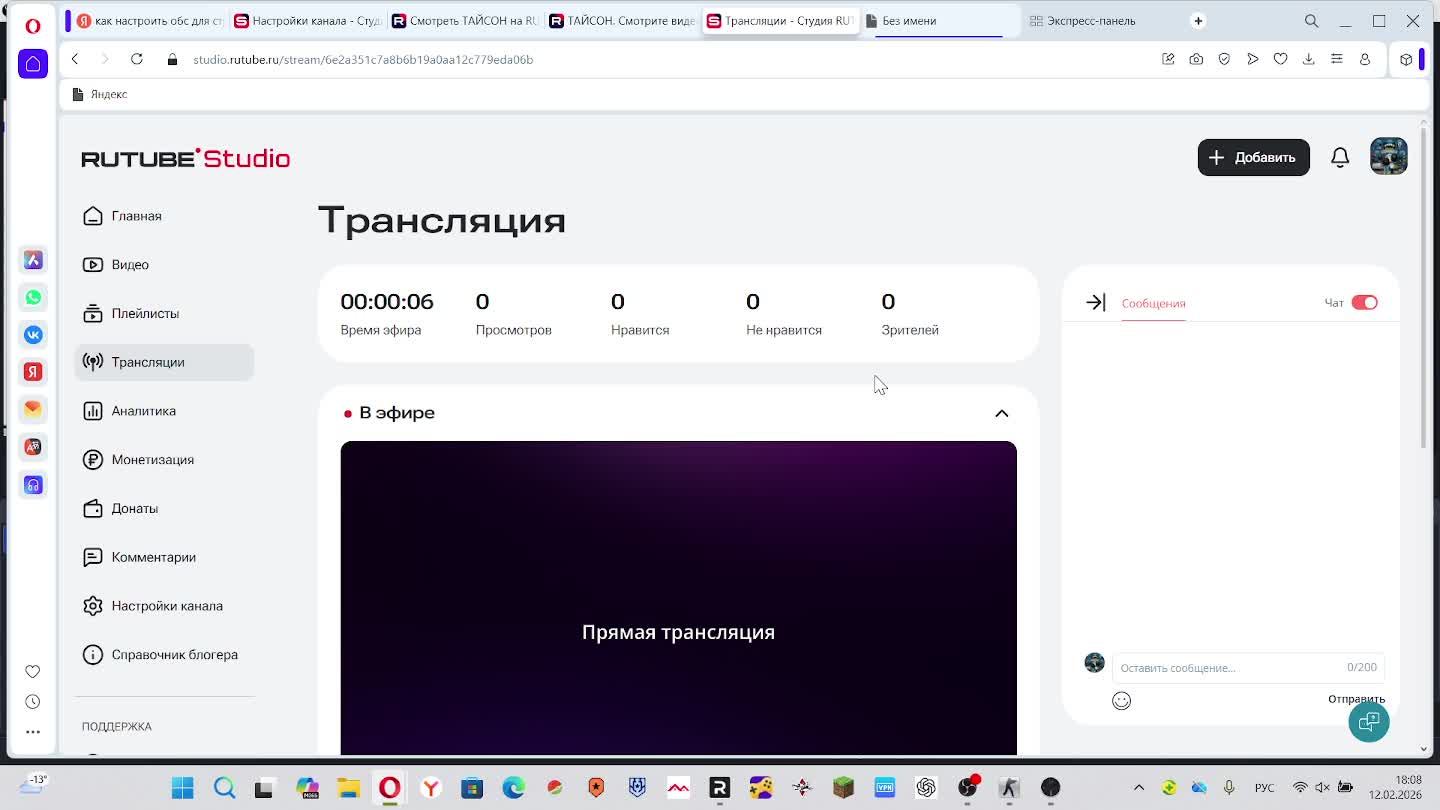Click the Время эфира timer 00:00:06
This screenshot has height=810, width=1440.
(387, 302)
